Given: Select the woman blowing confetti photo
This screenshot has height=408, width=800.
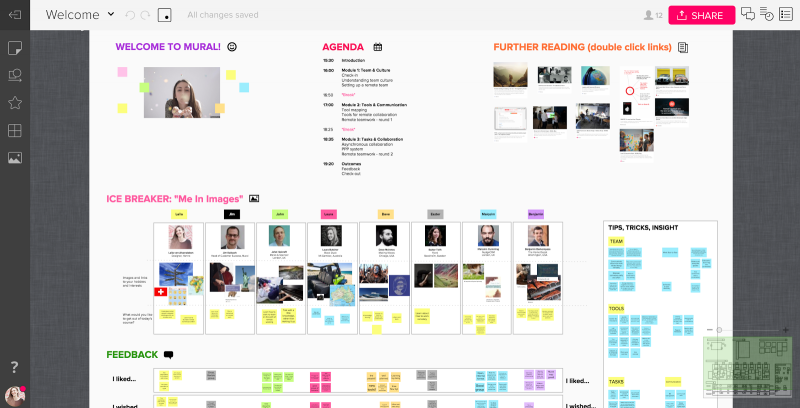Looking at the screenshot, I should [182, 92].
